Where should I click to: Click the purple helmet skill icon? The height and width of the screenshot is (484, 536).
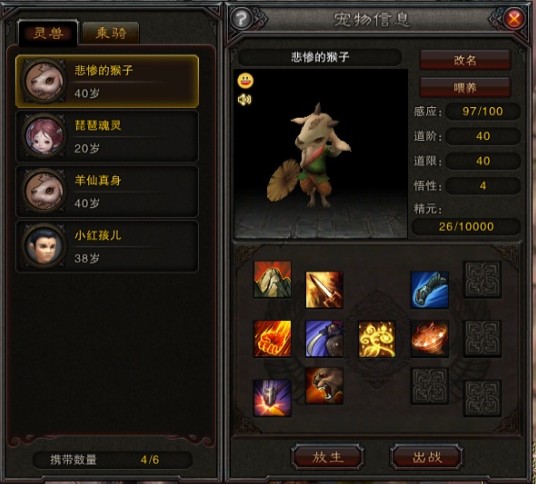pyautogui.click(x=272, y=398)
